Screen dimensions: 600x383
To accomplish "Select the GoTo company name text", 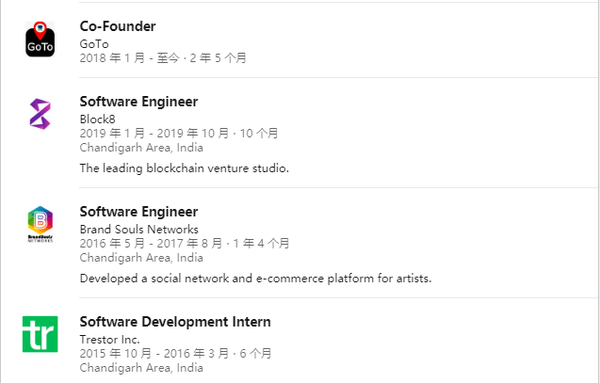I will click(x=94, y=44).
